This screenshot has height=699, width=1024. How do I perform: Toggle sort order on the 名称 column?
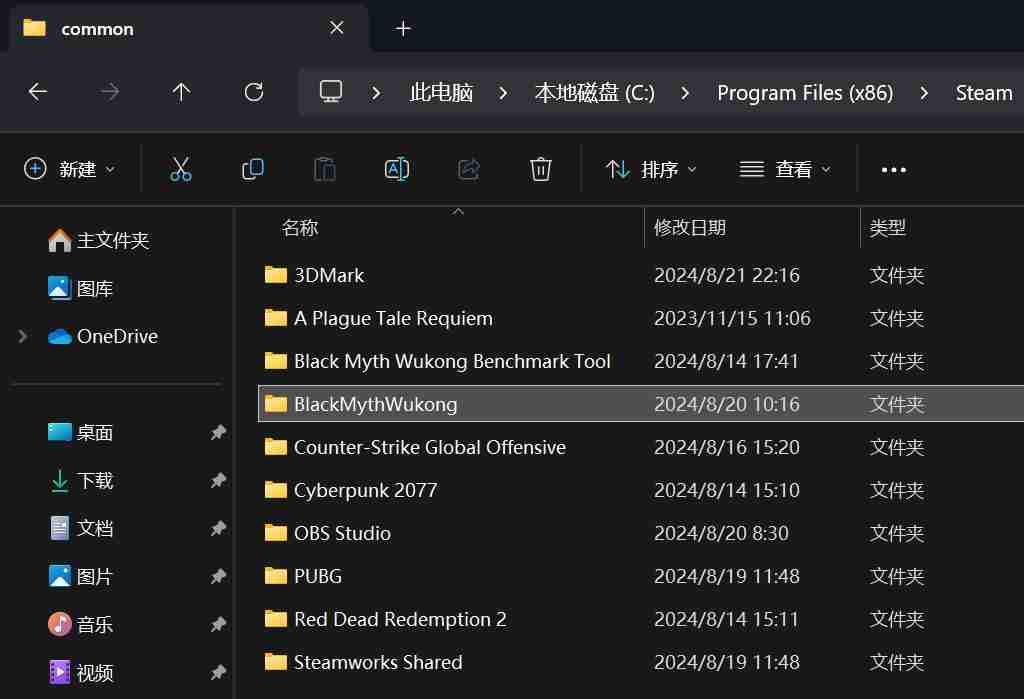(x=300, y=227)
